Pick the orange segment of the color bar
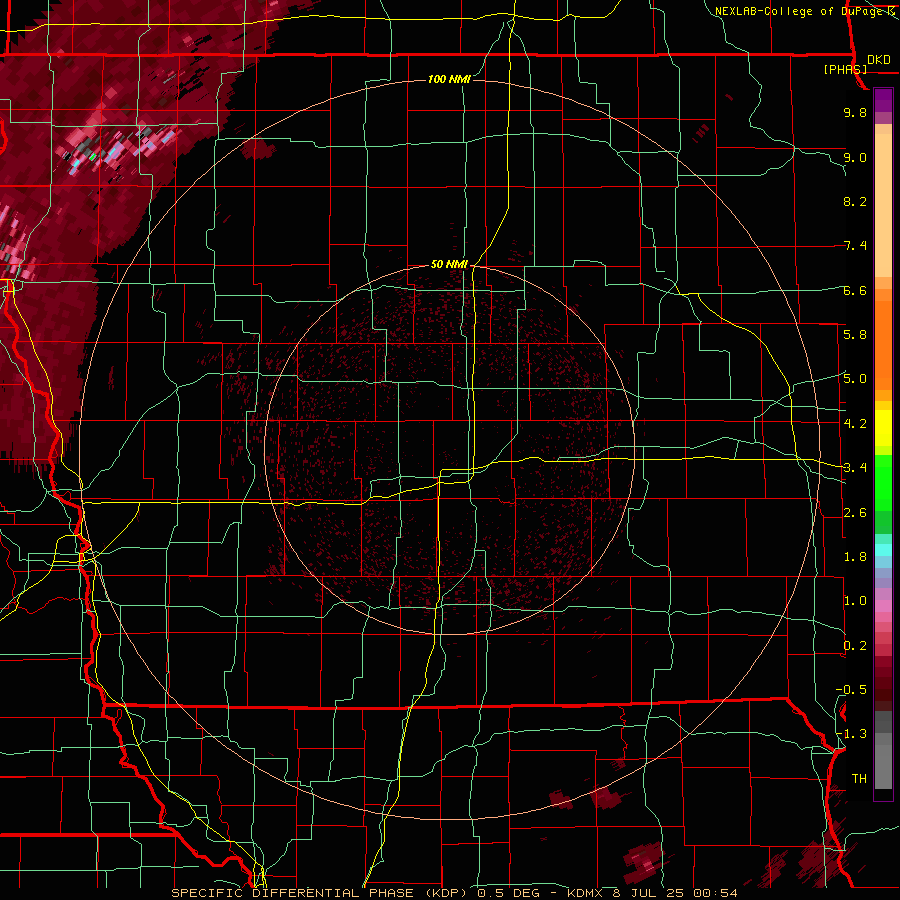Screen dimensions: 900x900 click(883, 344)
